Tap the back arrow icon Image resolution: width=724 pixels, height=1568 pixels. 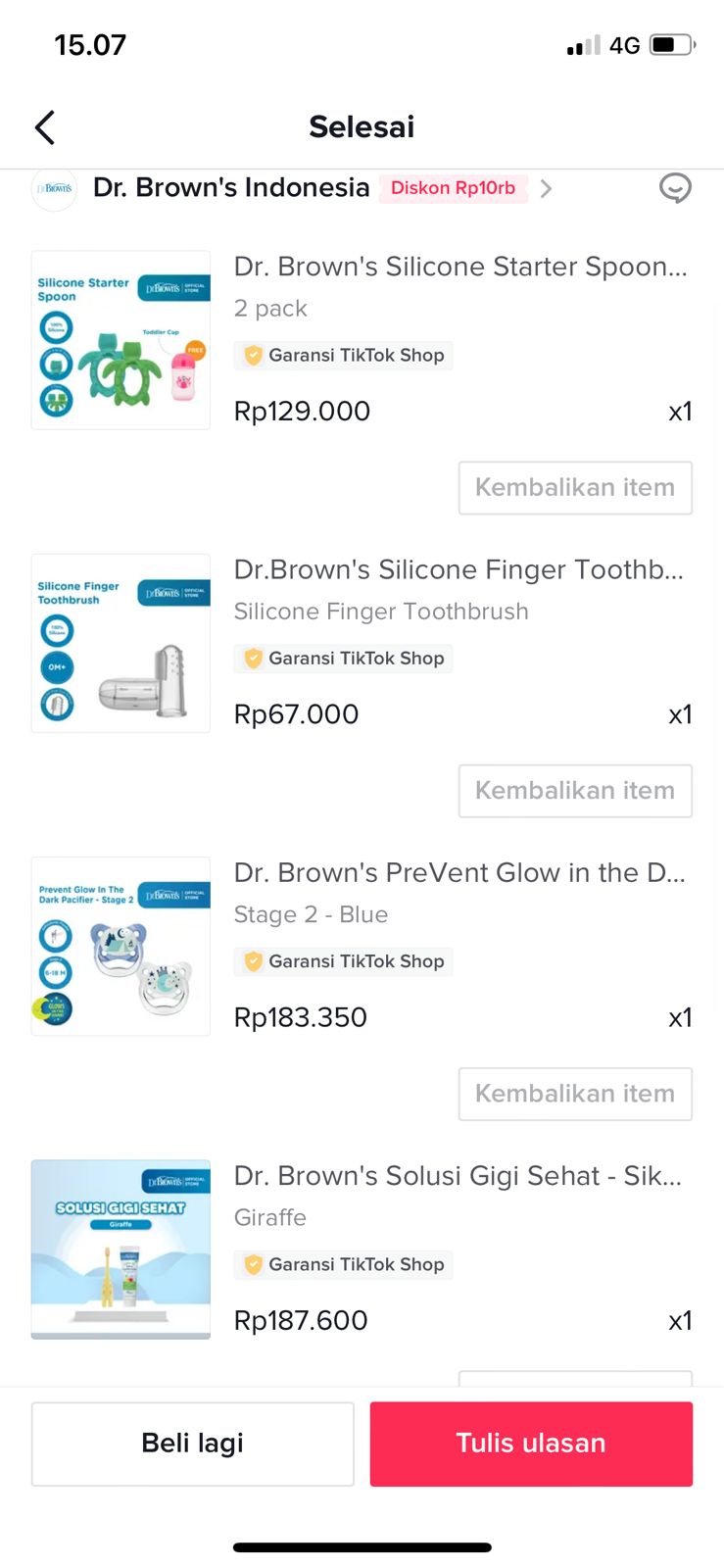coord(45,127)
